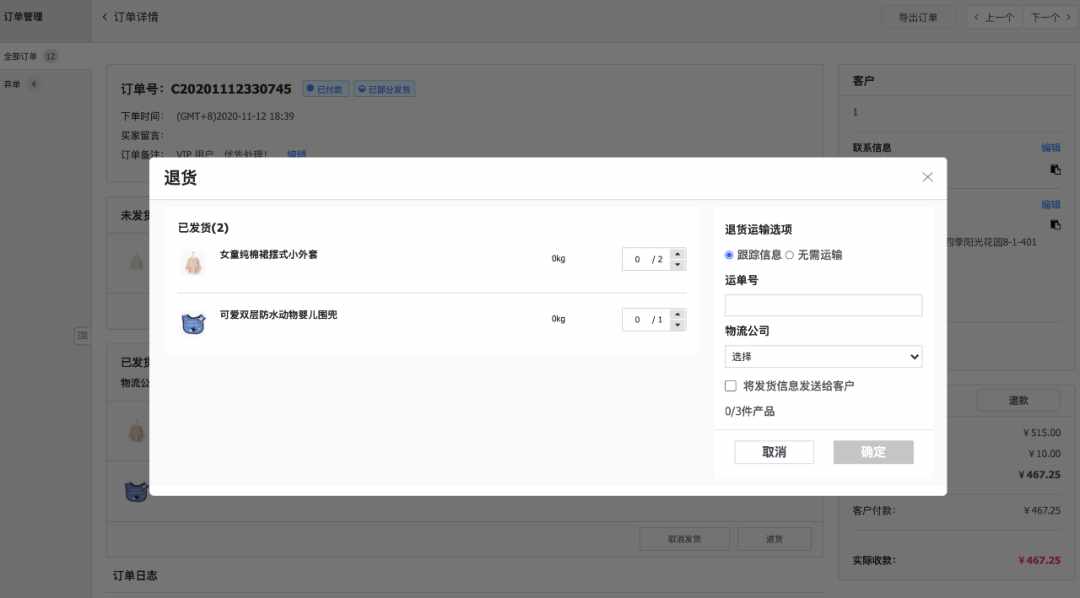This screenshot has height=598, width=1080.
Task: Enable 将发货信息发送给客户 checkbox
Action: (x=730, y=386)
